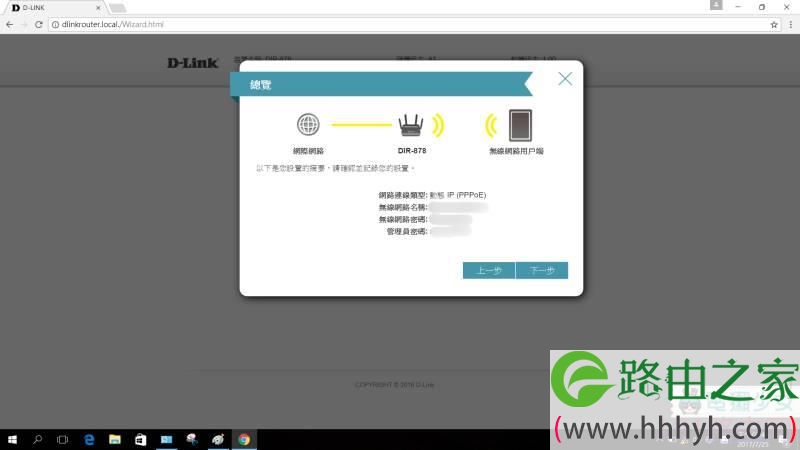Viewport: 800px width, 450px height.
Task: Open Windows search from taskbar
Action: click(x=37, y=439)
